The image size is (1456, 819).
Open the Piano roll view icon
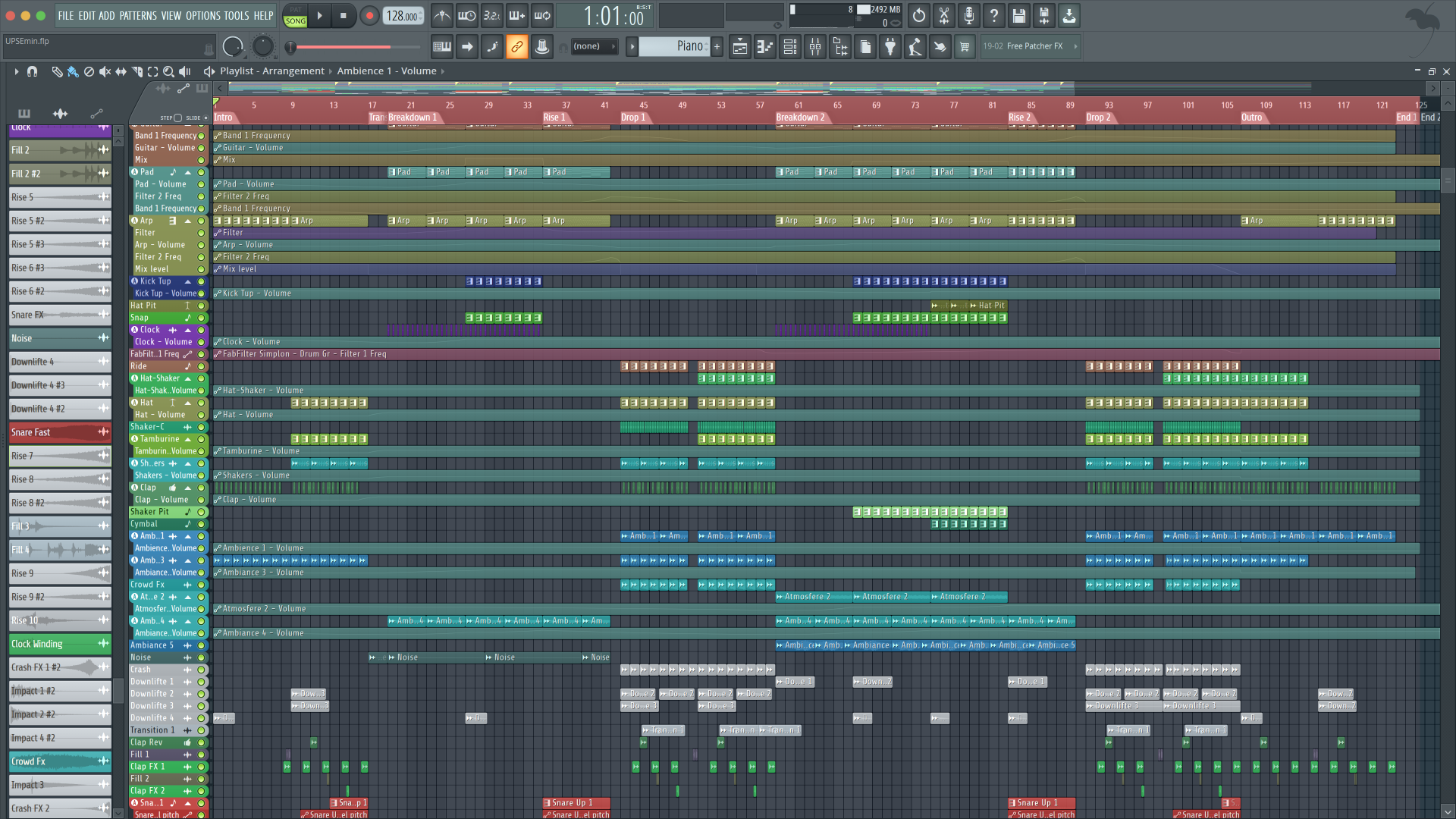tap(765, 47)
